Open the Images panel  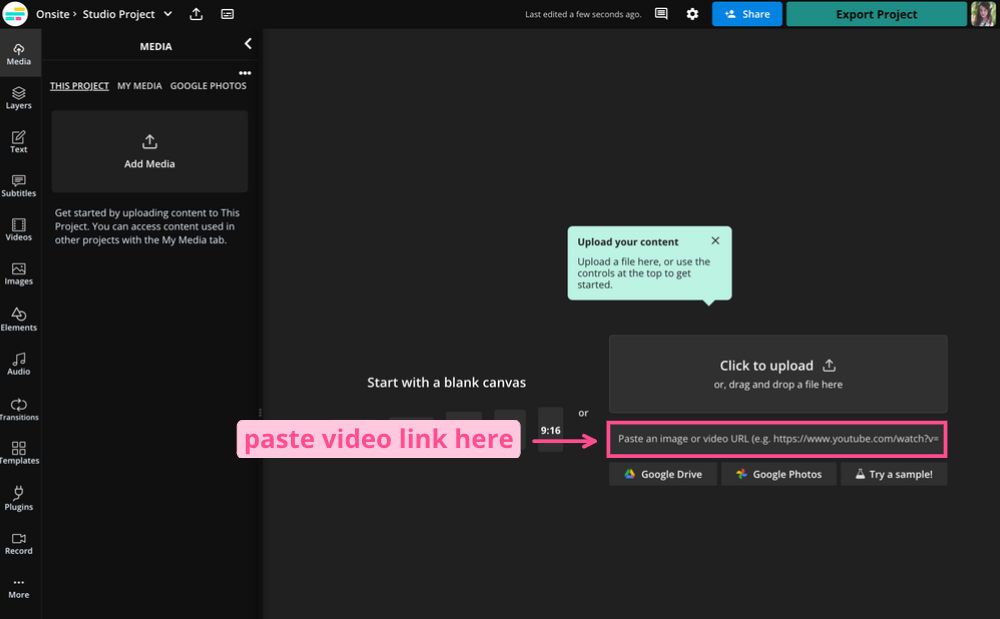[19, 274]
